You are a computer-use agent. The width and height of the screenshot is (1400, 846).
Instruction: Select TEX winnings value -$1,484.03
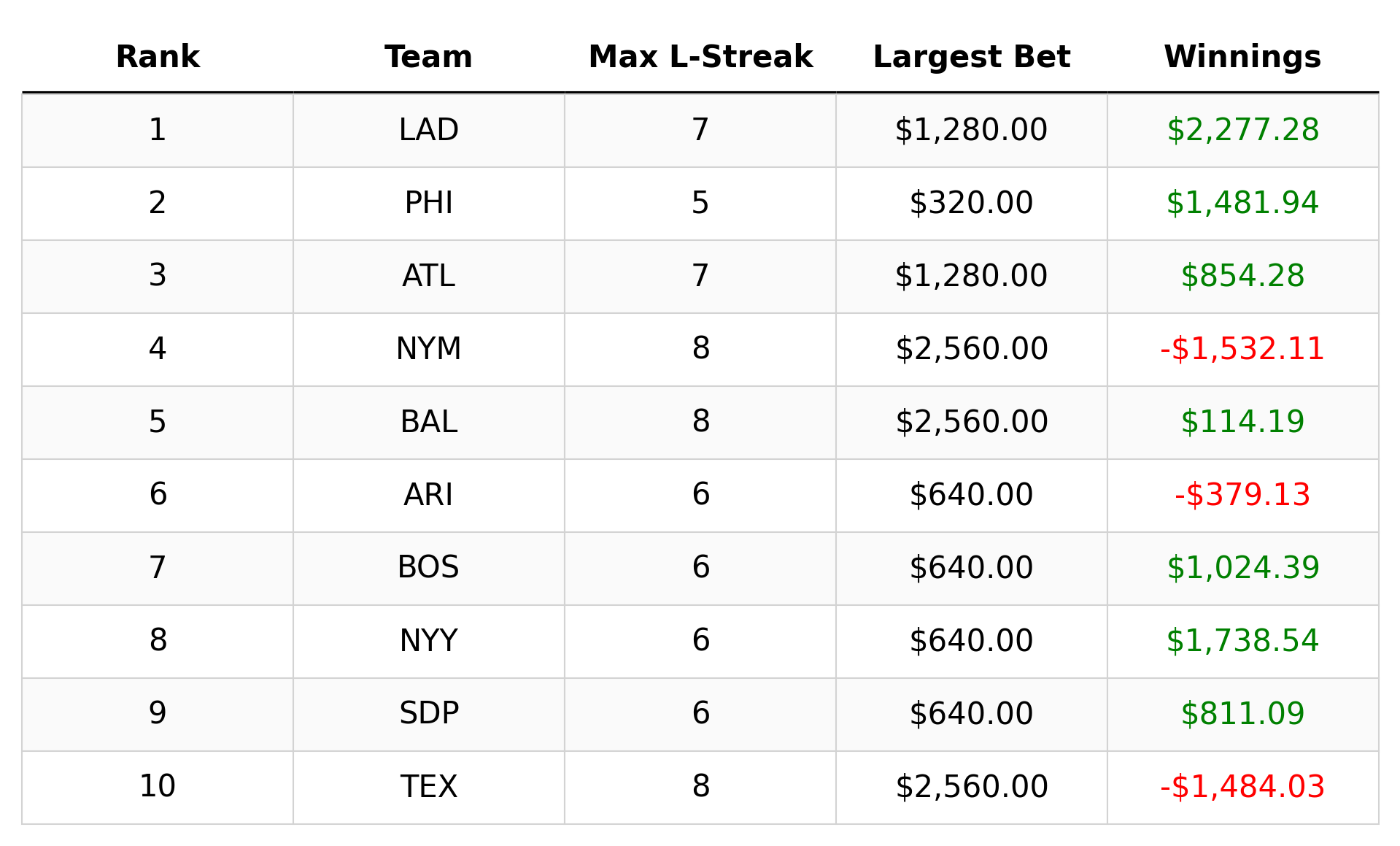click(1242, 787)
